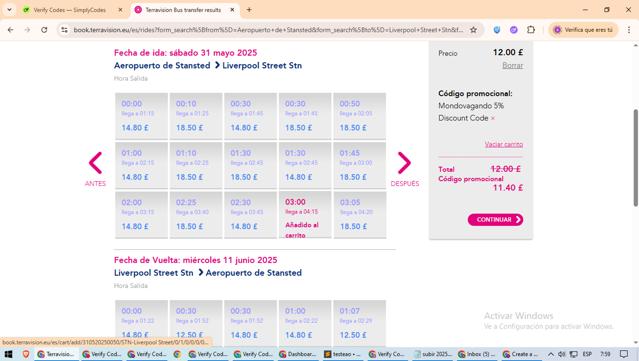
Task: Choose the outbound 01:45 departure slot
Action: (x=360, y=165)
